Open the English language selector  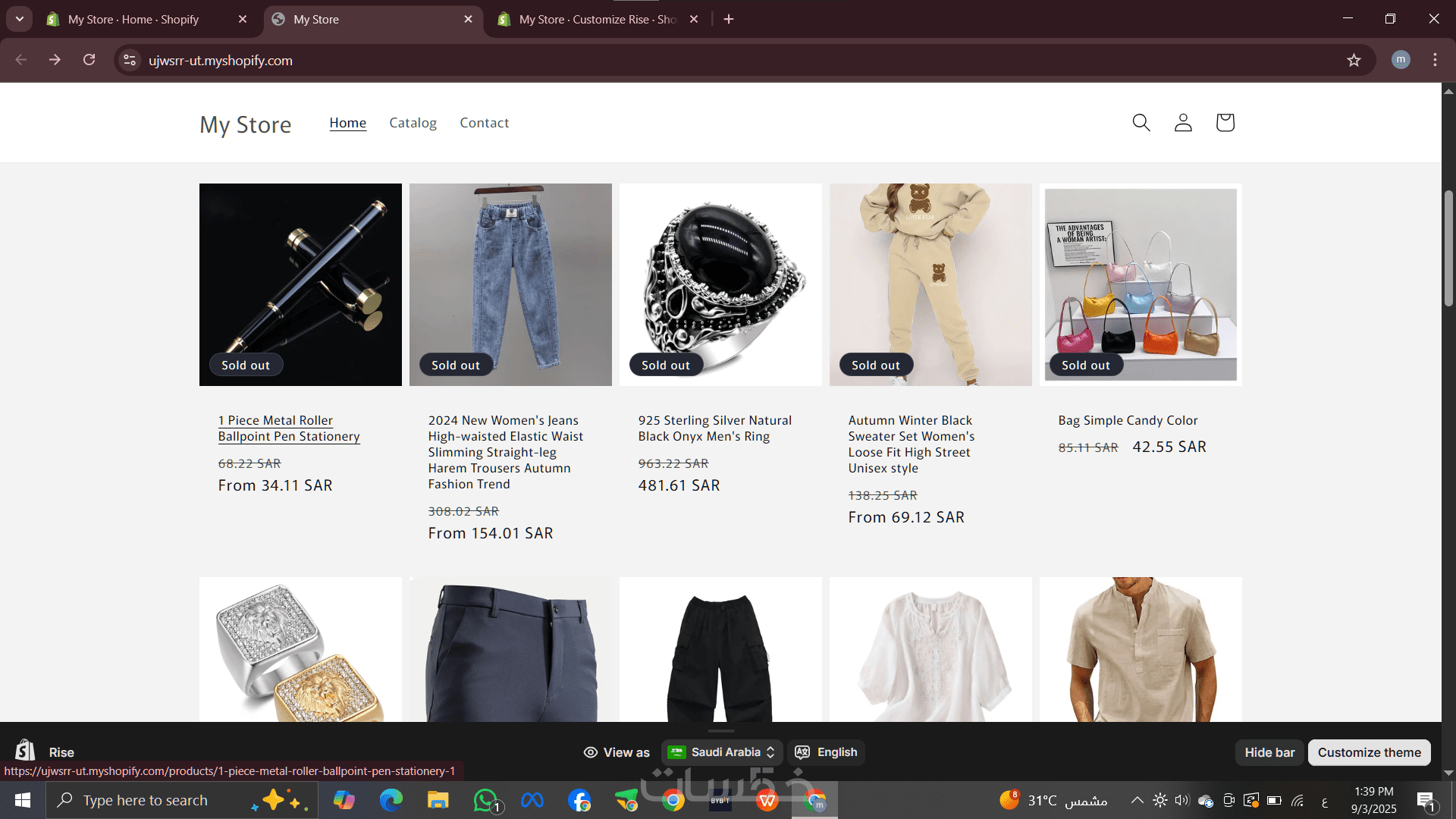coord(827,752)
